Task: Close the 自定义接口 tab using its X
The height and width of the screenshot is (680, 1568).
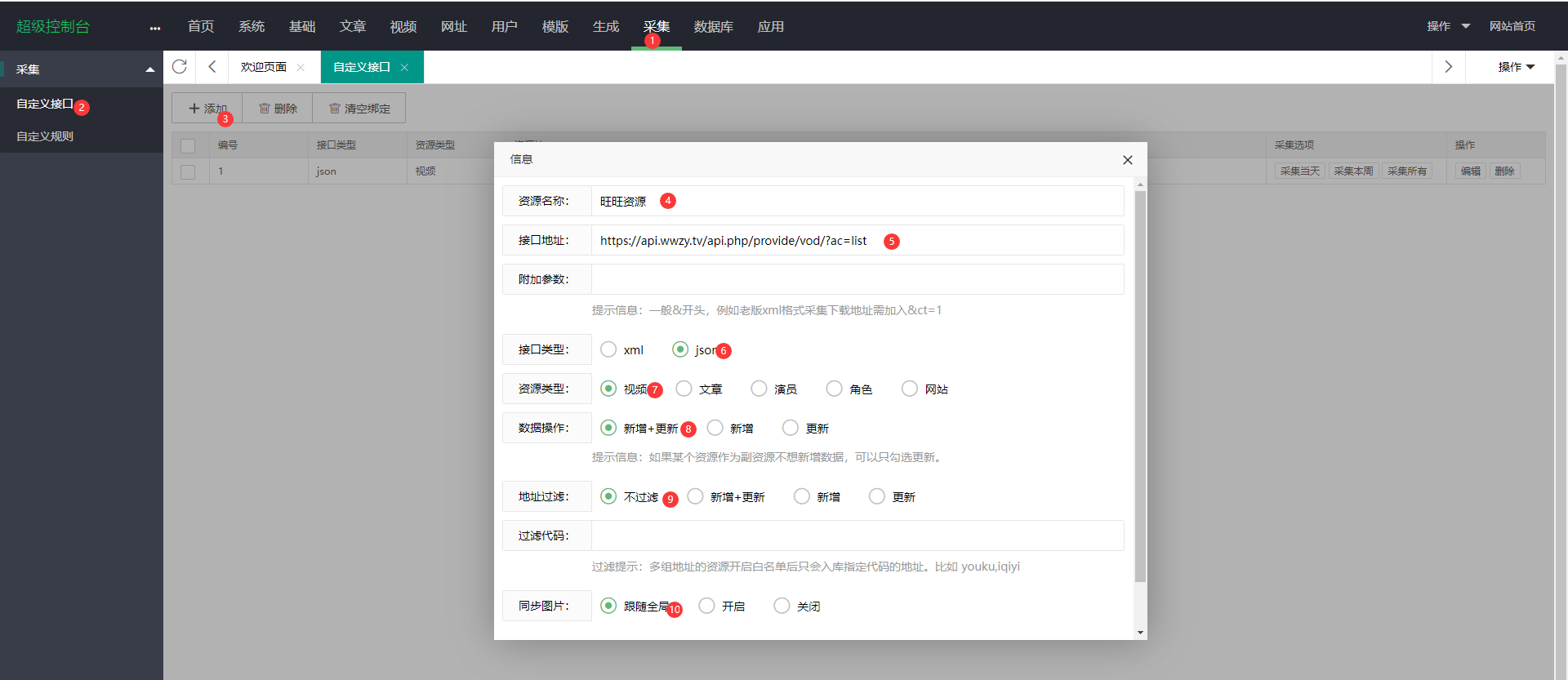Action: [x=404, y=68]
